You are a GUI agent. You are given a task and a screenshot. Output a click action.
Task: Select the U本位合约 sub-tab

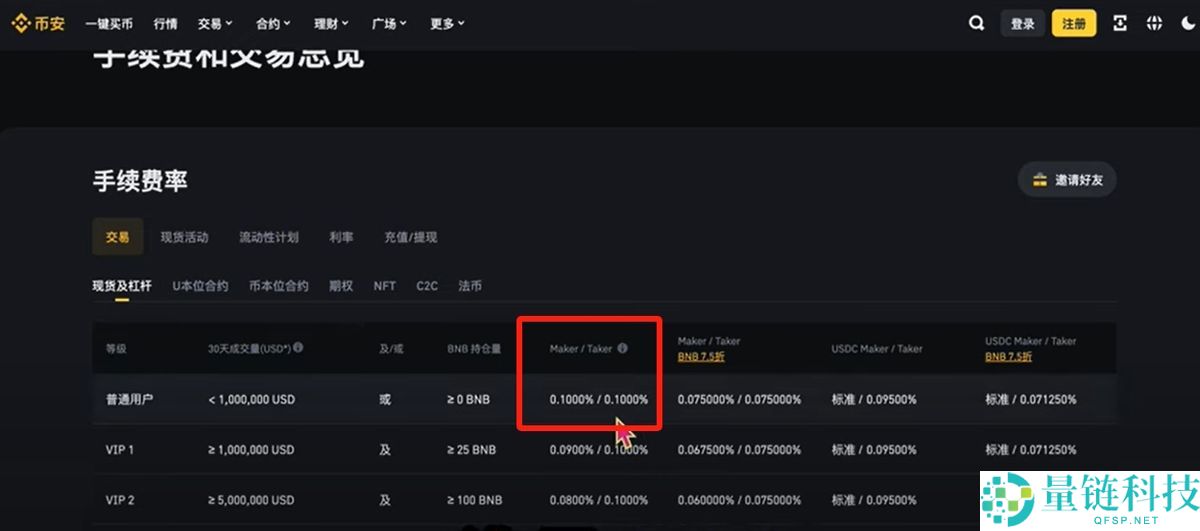point(200,286)
